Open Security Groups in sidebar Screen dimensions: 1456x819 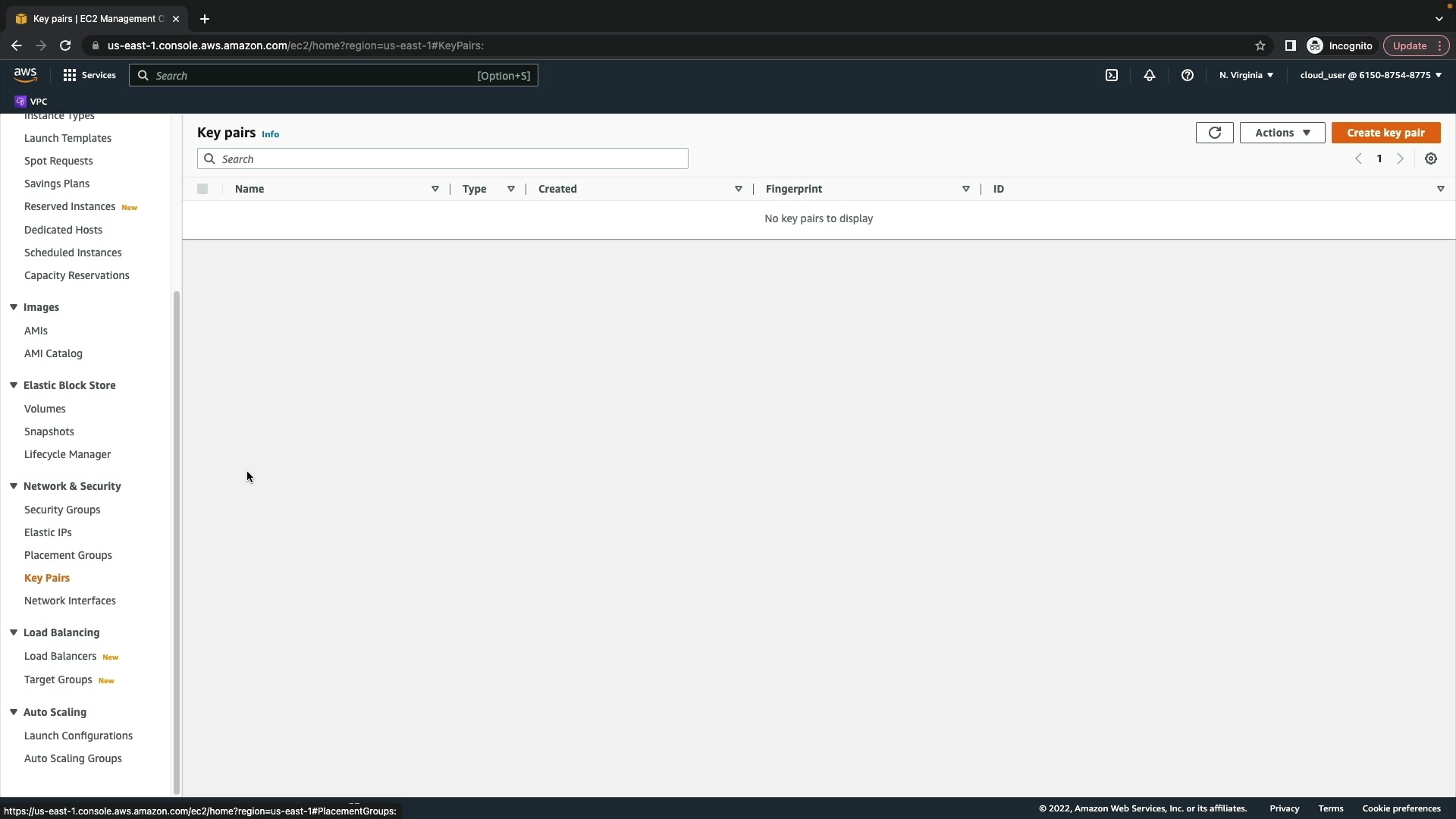[62, 510]
